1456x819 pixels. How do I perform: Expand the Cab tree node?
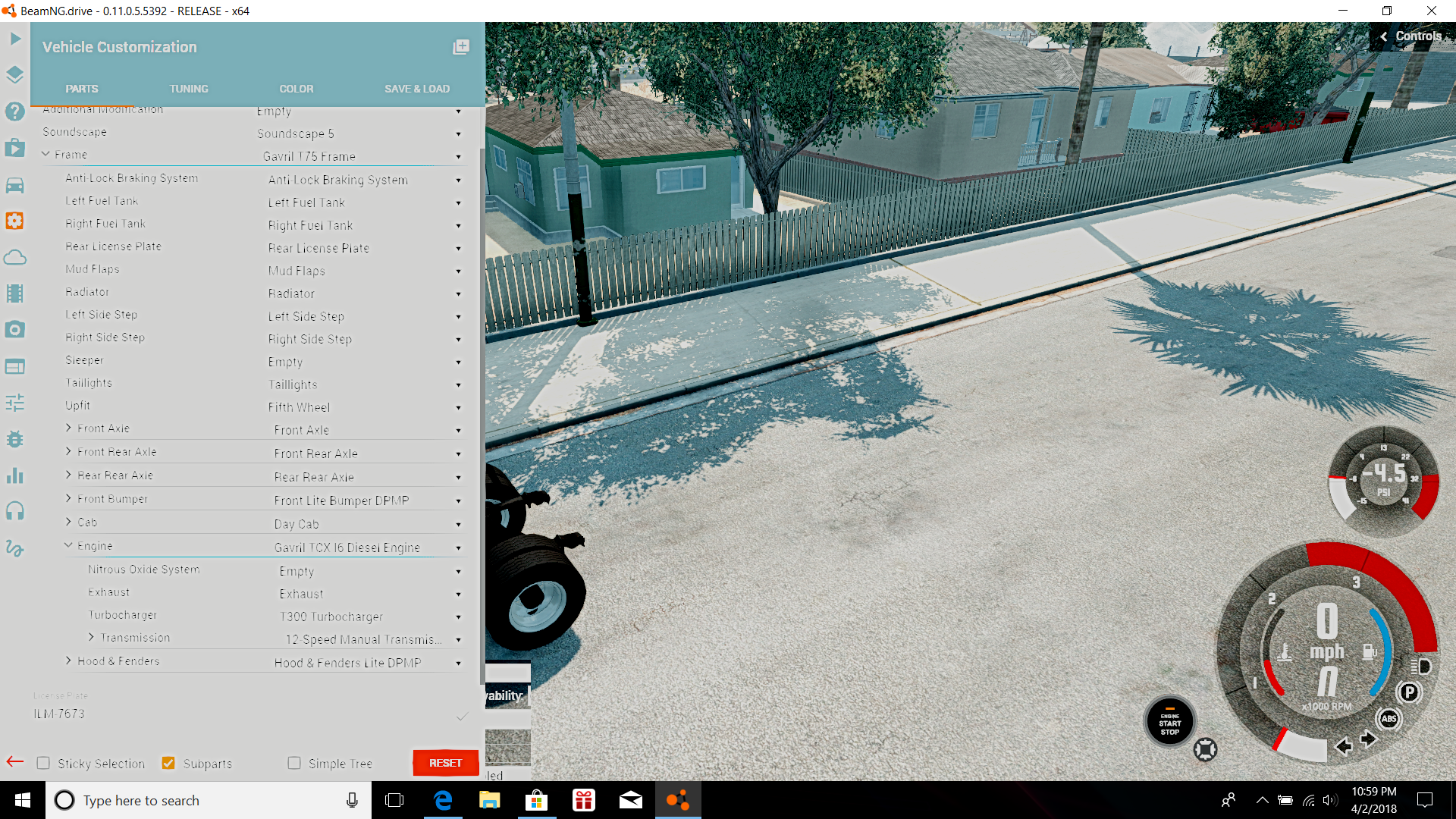68,522
